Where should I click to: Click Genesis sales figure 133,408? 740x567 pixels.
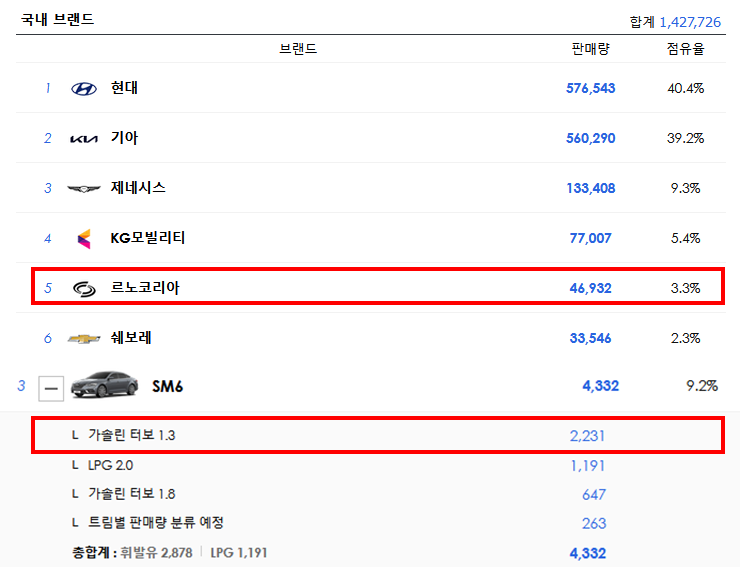pos(590,188)
